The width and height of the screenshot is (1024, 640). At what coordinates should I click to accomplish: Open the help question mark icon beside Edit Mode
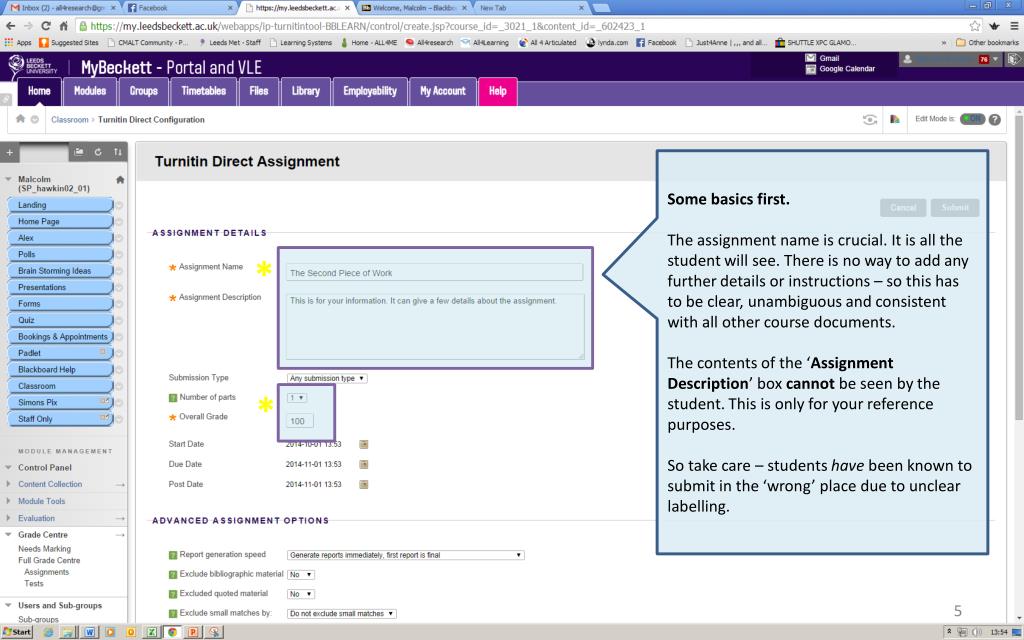pyautogui.click(x=995, y=120)
